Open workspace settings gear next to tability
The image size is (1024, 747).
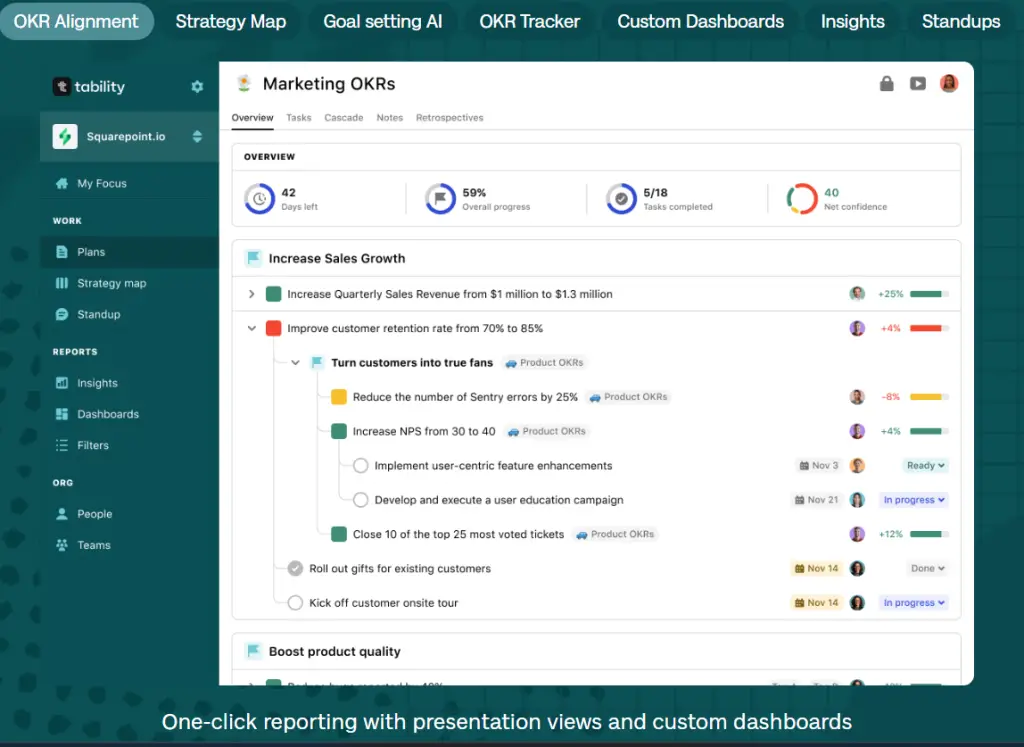click(x=197, y=86)
